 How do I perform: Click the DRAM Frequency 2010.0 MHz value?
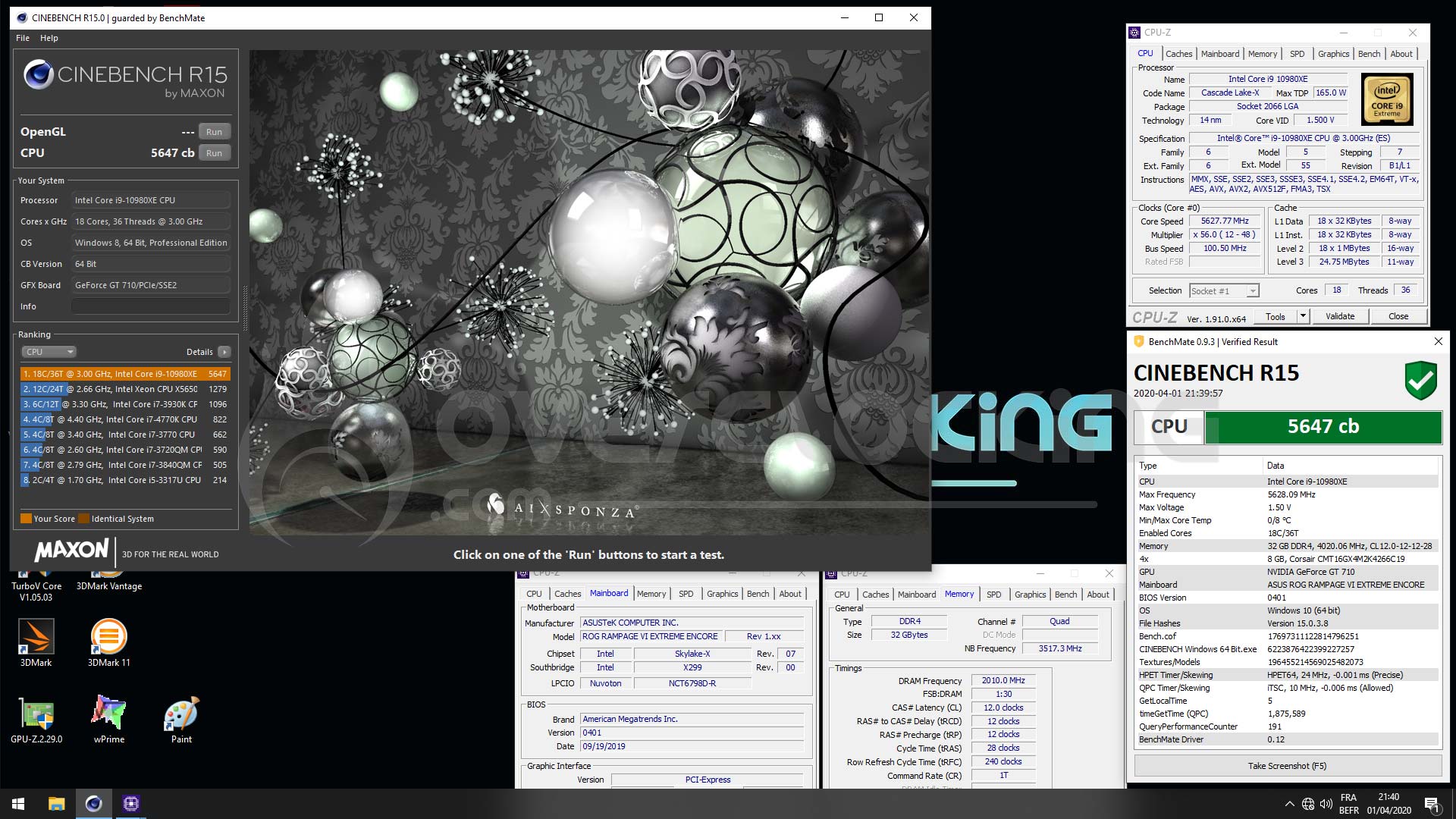click(x=1003, y=681)
